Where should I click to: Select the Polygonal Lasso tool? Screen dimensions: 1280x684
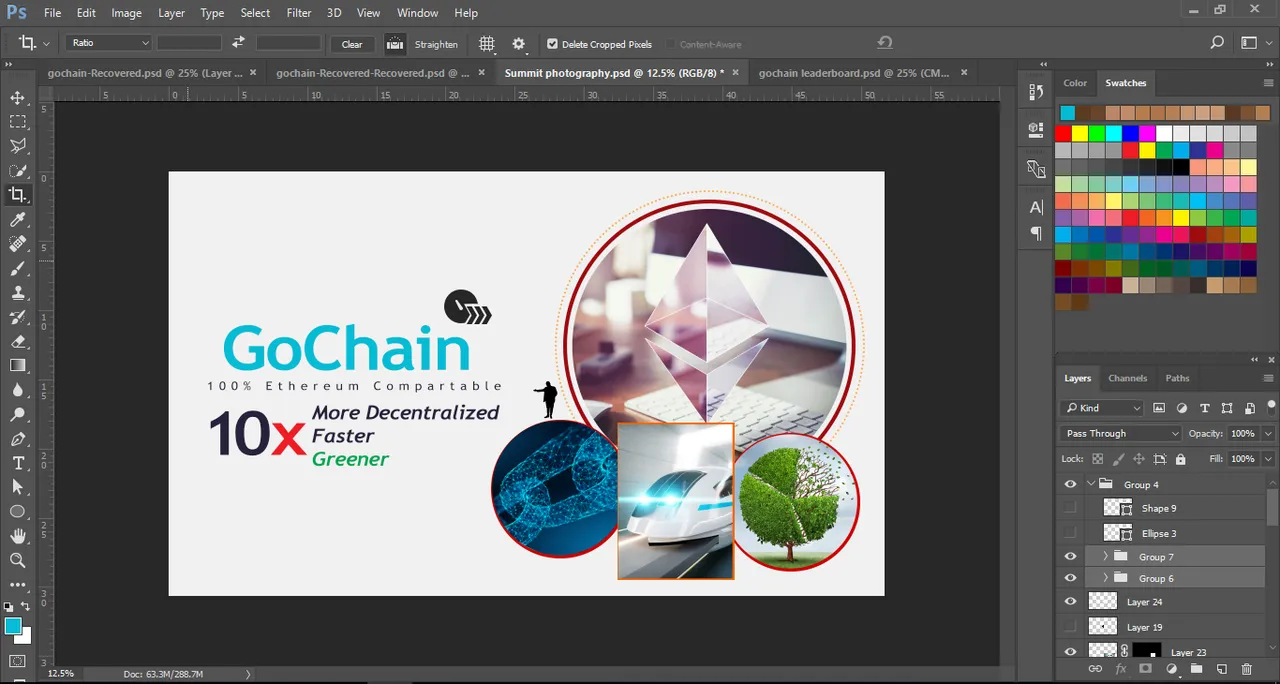click(x=18, y=146)
